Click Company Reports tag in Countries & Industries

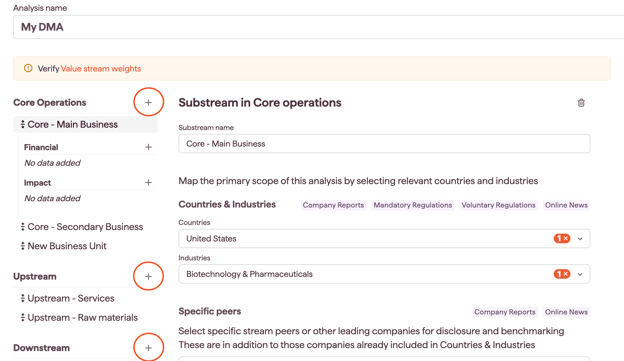pyautogui.click(x=333, y=205)
